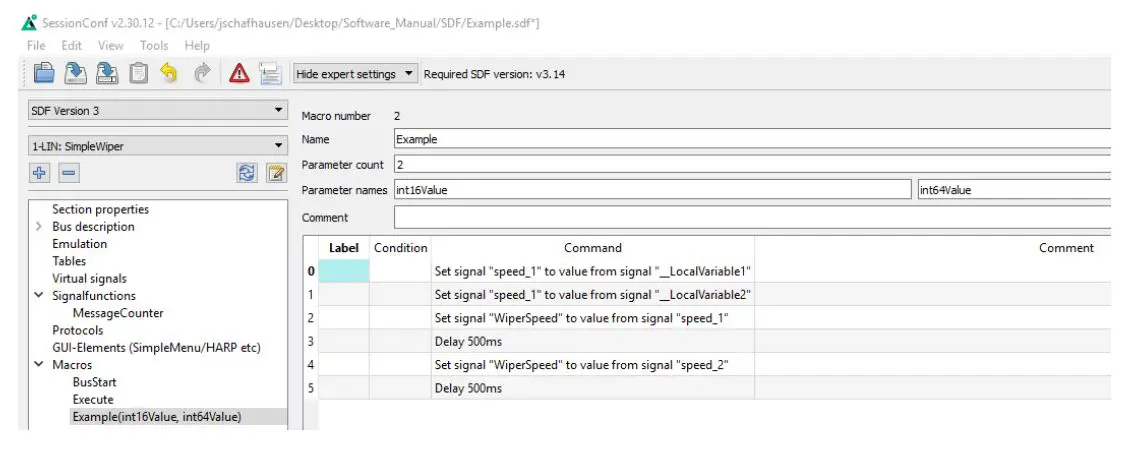Select MessageCounter in the tree
This screenshot has height=459, width=1136.
(x=118, y=313)
